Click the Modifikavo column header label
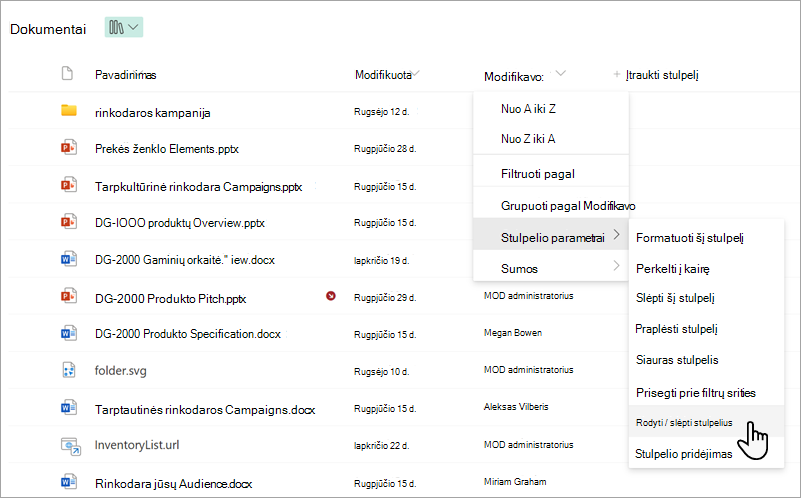 513,77
